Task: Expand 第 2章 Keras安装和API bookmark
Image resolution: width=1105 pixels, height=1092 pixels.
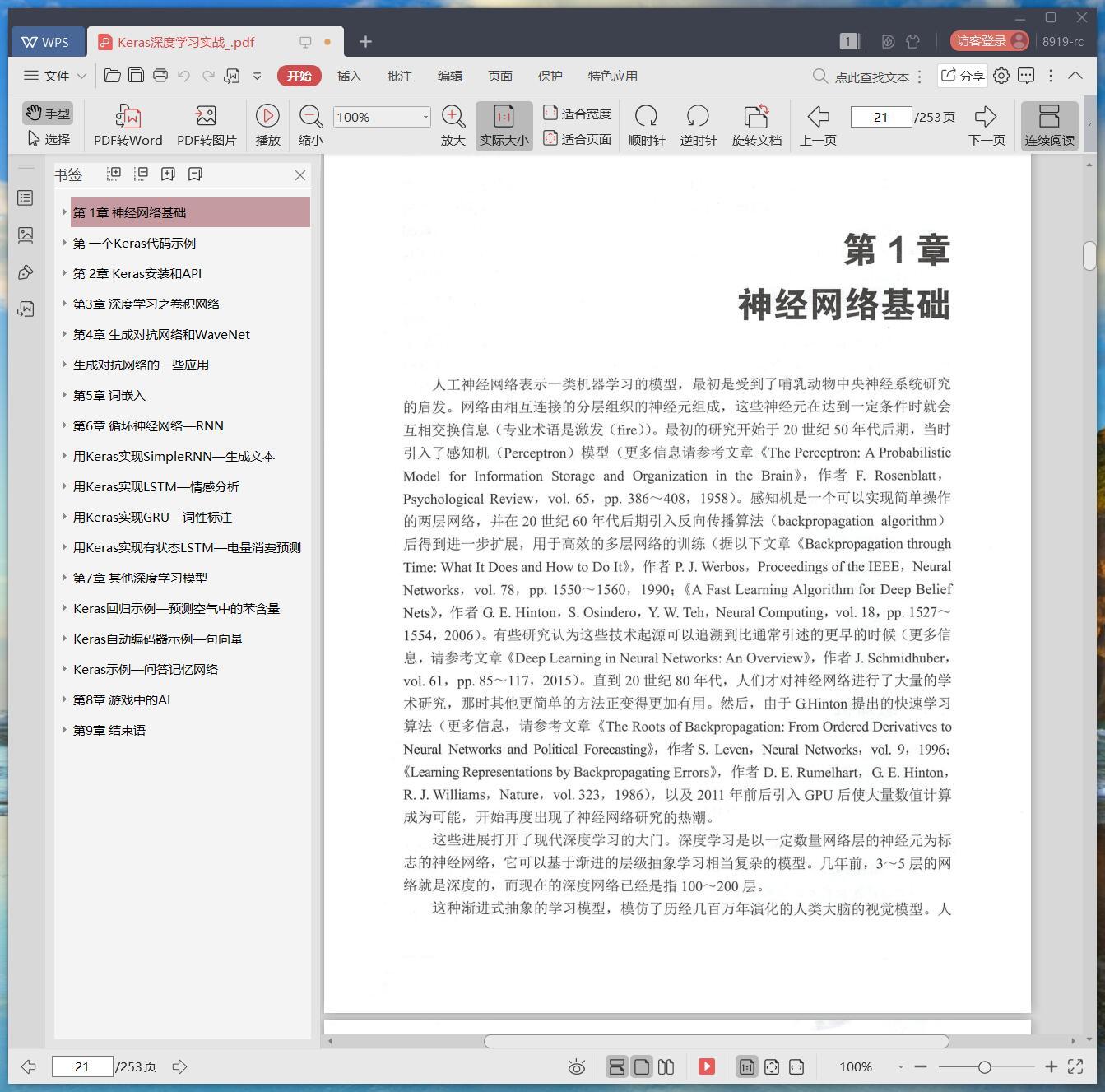Action: pyautogui.click(x=65, y=273)
